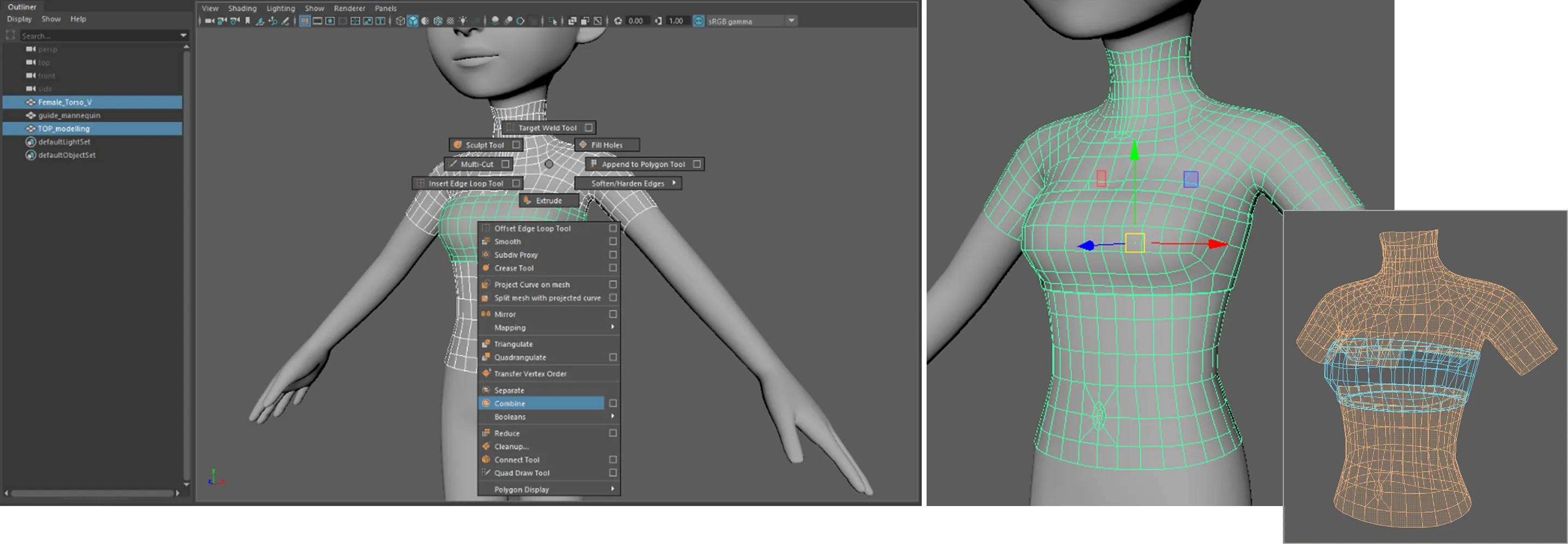Toggle Multisample Anti-aliasing icon
This screenshot has height=544, width=1568.
(520, 21)
